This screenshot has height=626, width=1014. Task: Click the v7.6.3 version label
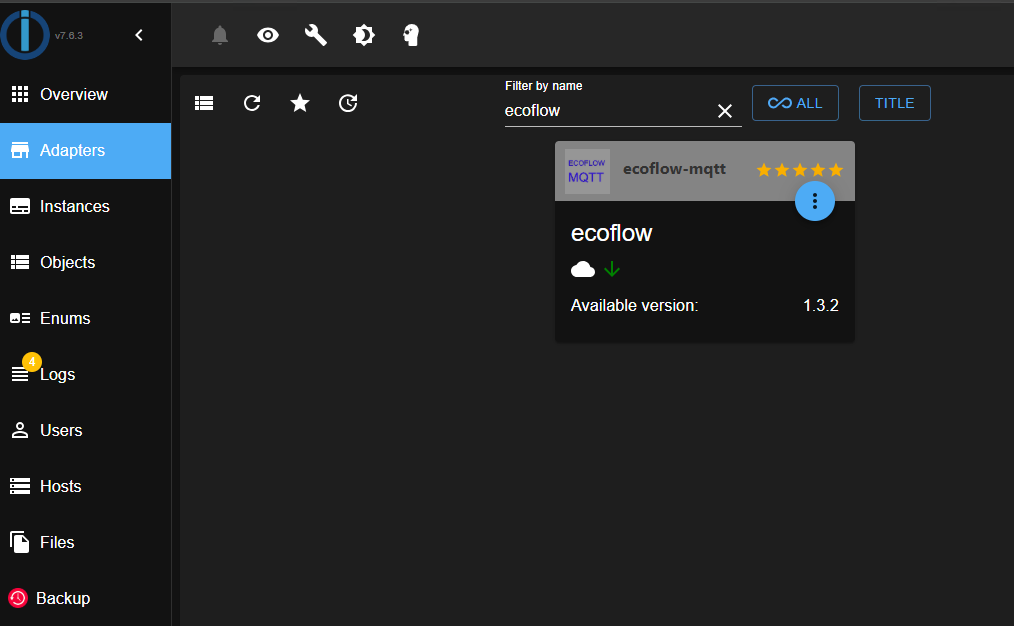(69, 36)
